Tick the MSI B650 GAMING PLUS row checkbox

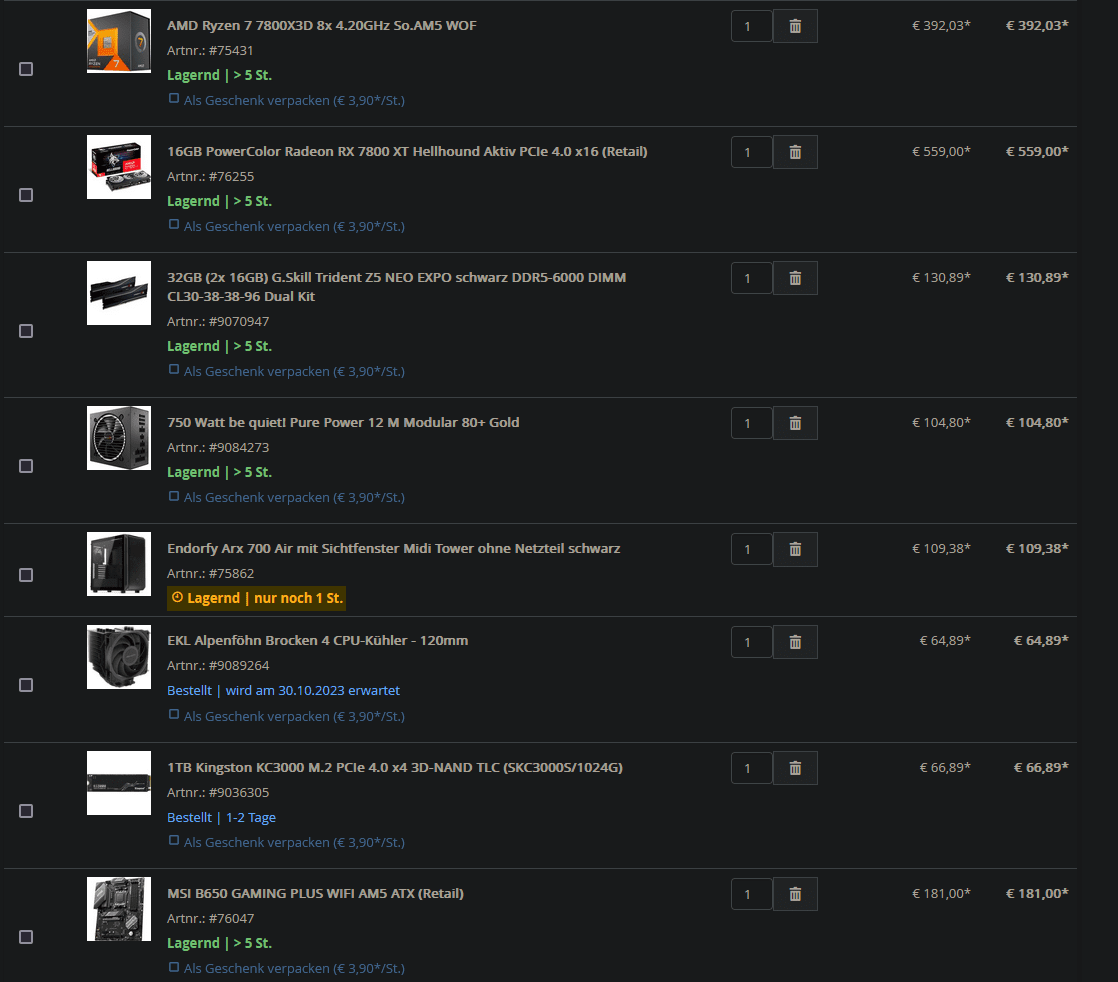click(x=26, y=937)
